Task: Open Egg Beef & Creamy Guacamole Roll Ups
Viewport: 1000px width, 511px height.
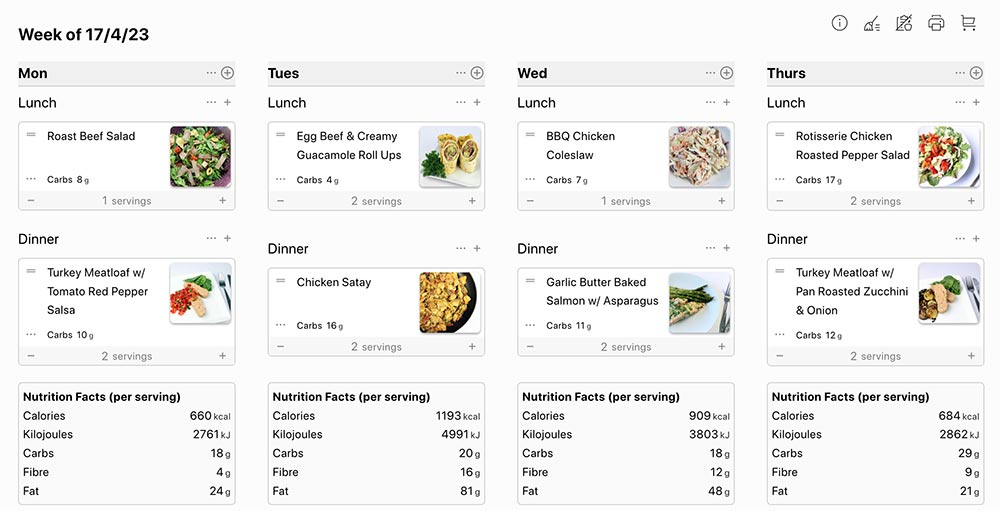Action: coord(349,145)
